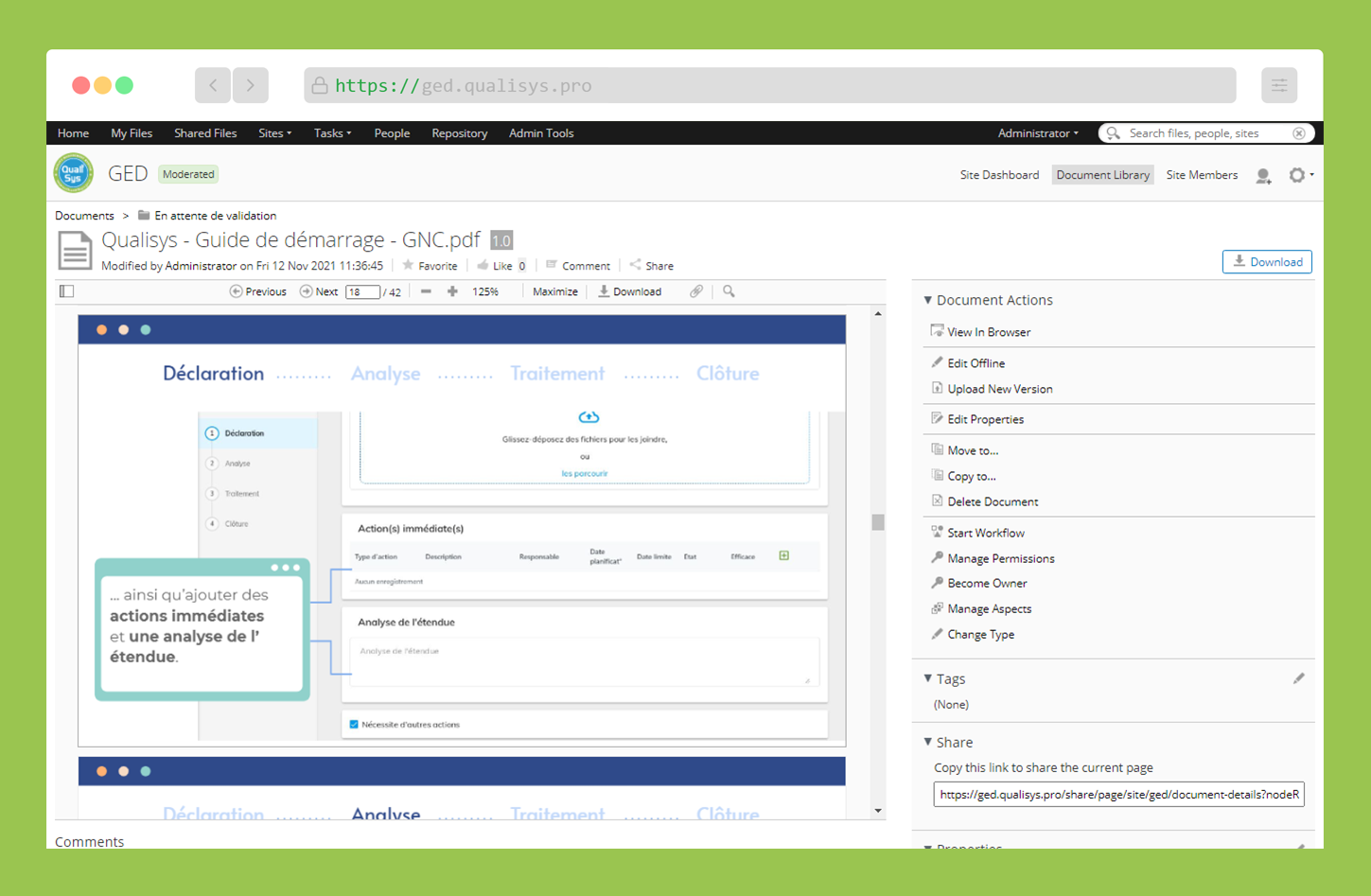Image resolution: width=1371 pixels, height=896 pixels.
Task: Click the share link URL field
Action: tap(1118, 795)
